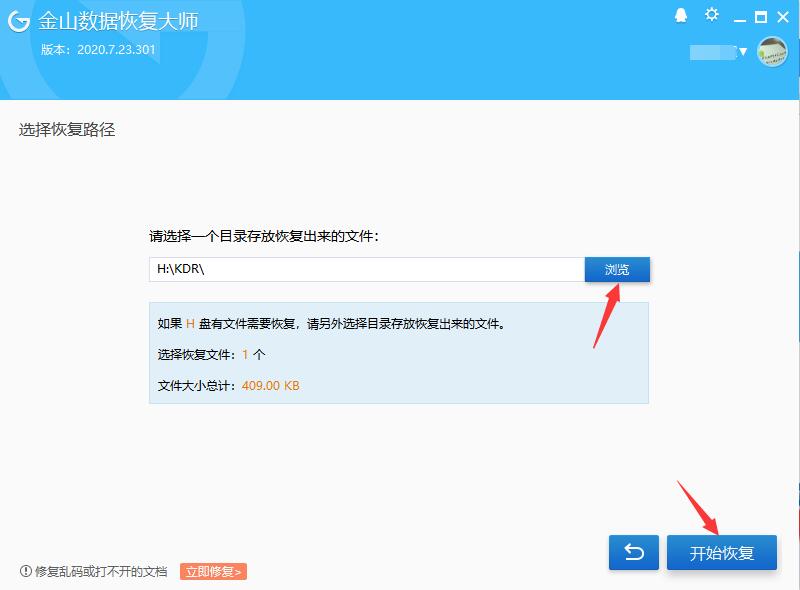The height and width of the screenshot is (590, 800).
Task: Open the QQ customer service icon
Action: (x=681, y=16)
